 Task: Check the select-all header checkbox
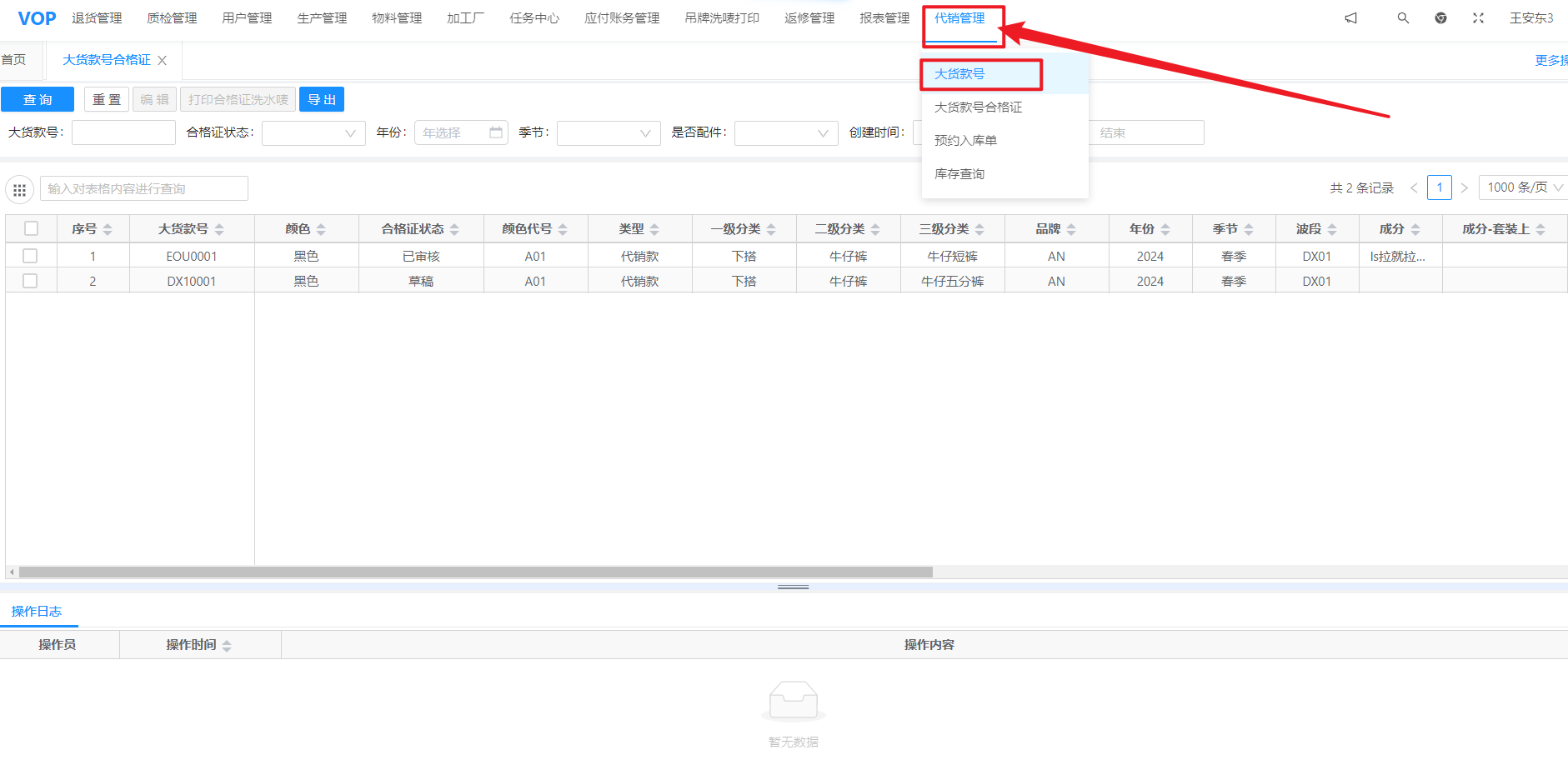32,228
